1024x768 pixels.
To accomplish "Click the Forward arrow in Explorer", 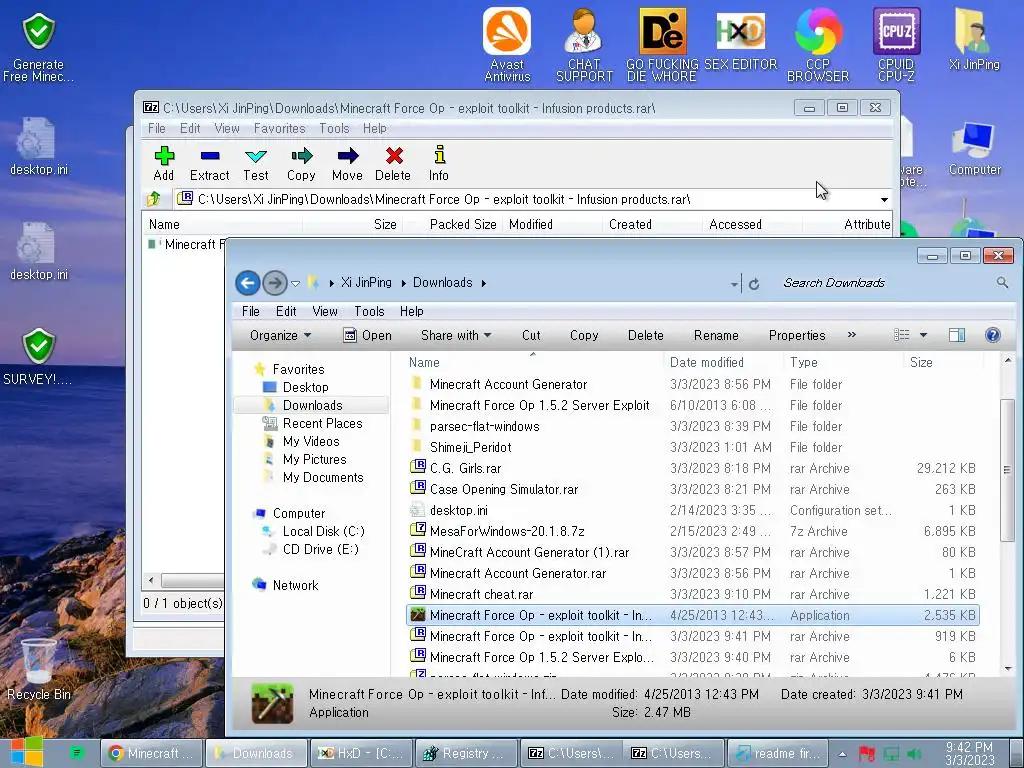I will pyautogui.click(x=275, y=283).
